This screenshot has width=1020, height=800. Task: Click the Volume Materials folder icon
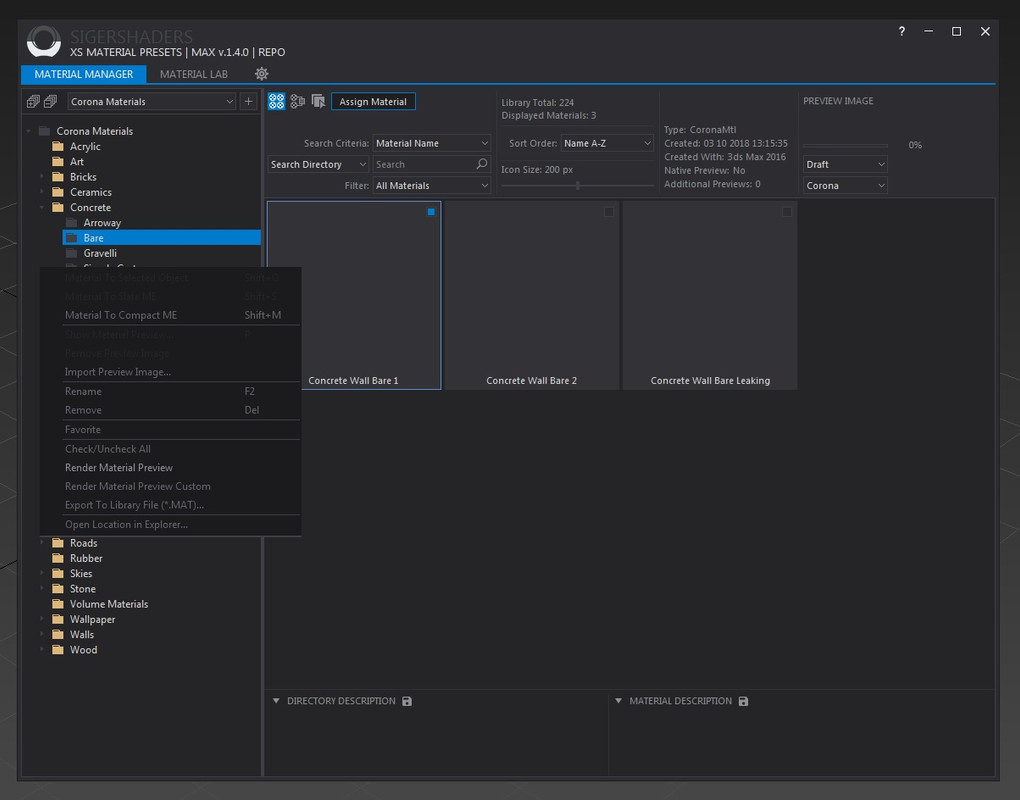pos(58,604)
